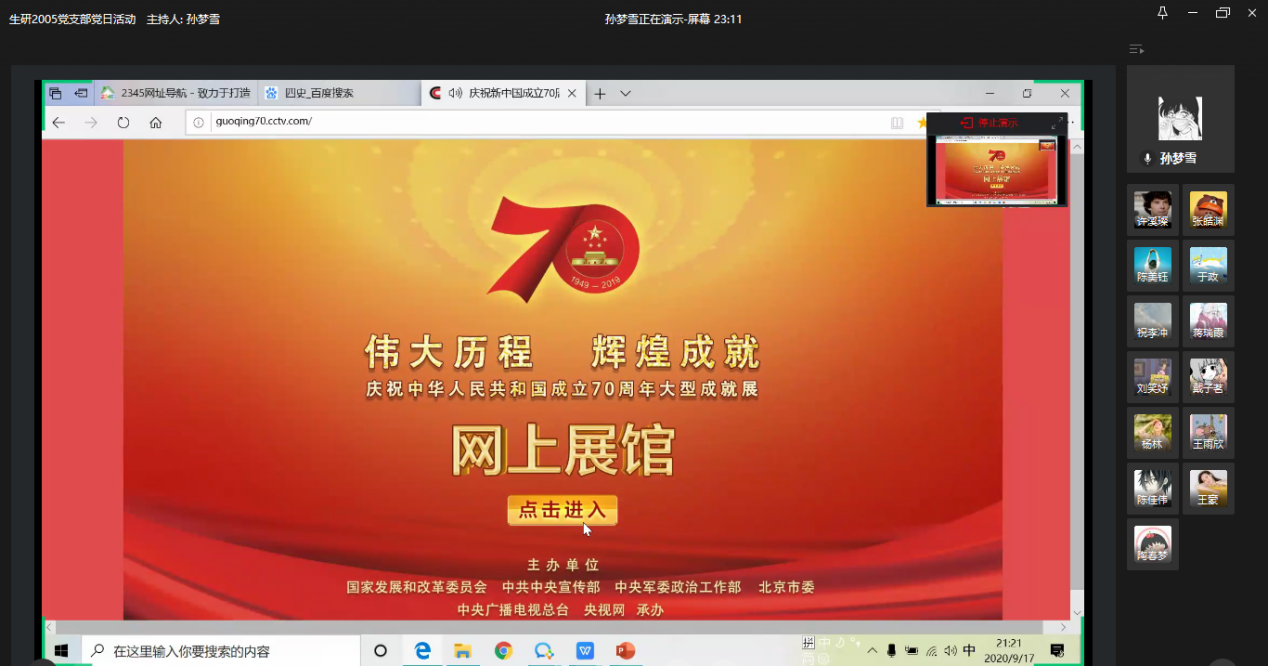Open the battery status tray icon

(911, 651)
